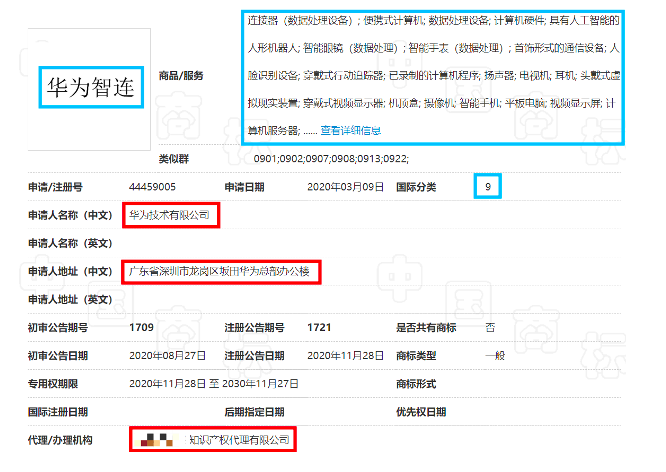Click the 申请/注册号 label

55,187
